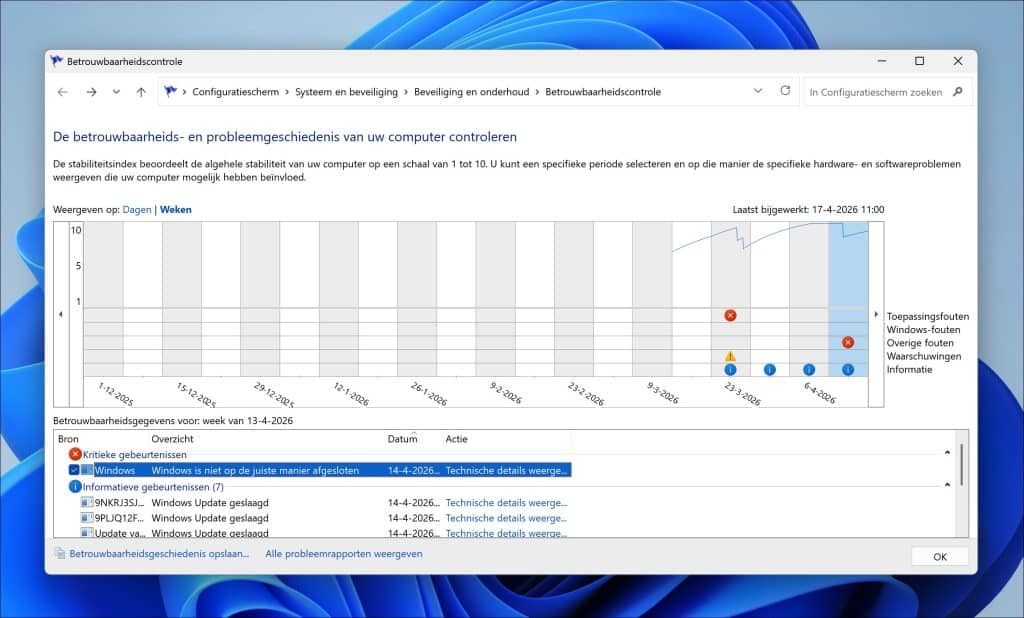Switch the chart view to Dagen
Screen dimensions: 1024x618
click(x=136, y=210)
